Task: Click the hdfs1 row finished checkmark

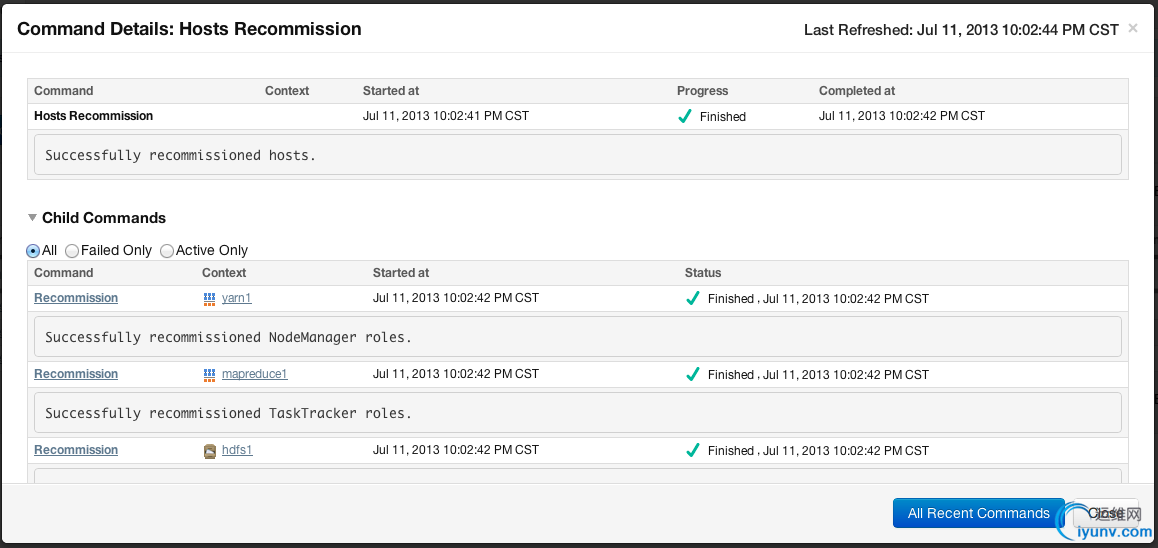Action: click(x=693, y=450)
